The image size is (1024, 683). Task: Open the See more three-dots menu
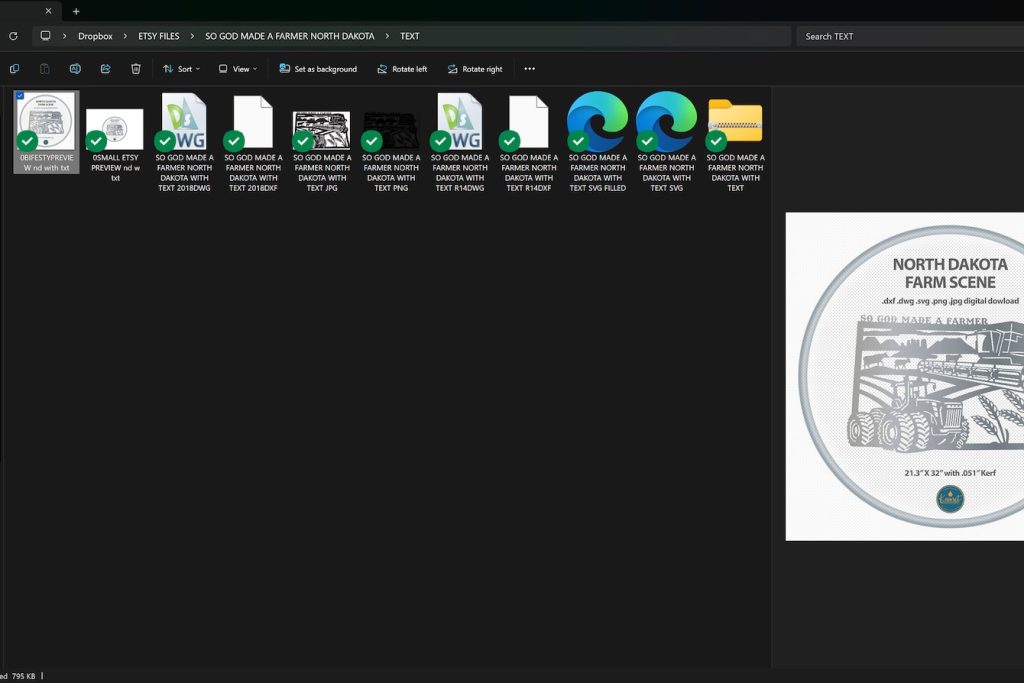pyautogui.click(x=529, y=69)
